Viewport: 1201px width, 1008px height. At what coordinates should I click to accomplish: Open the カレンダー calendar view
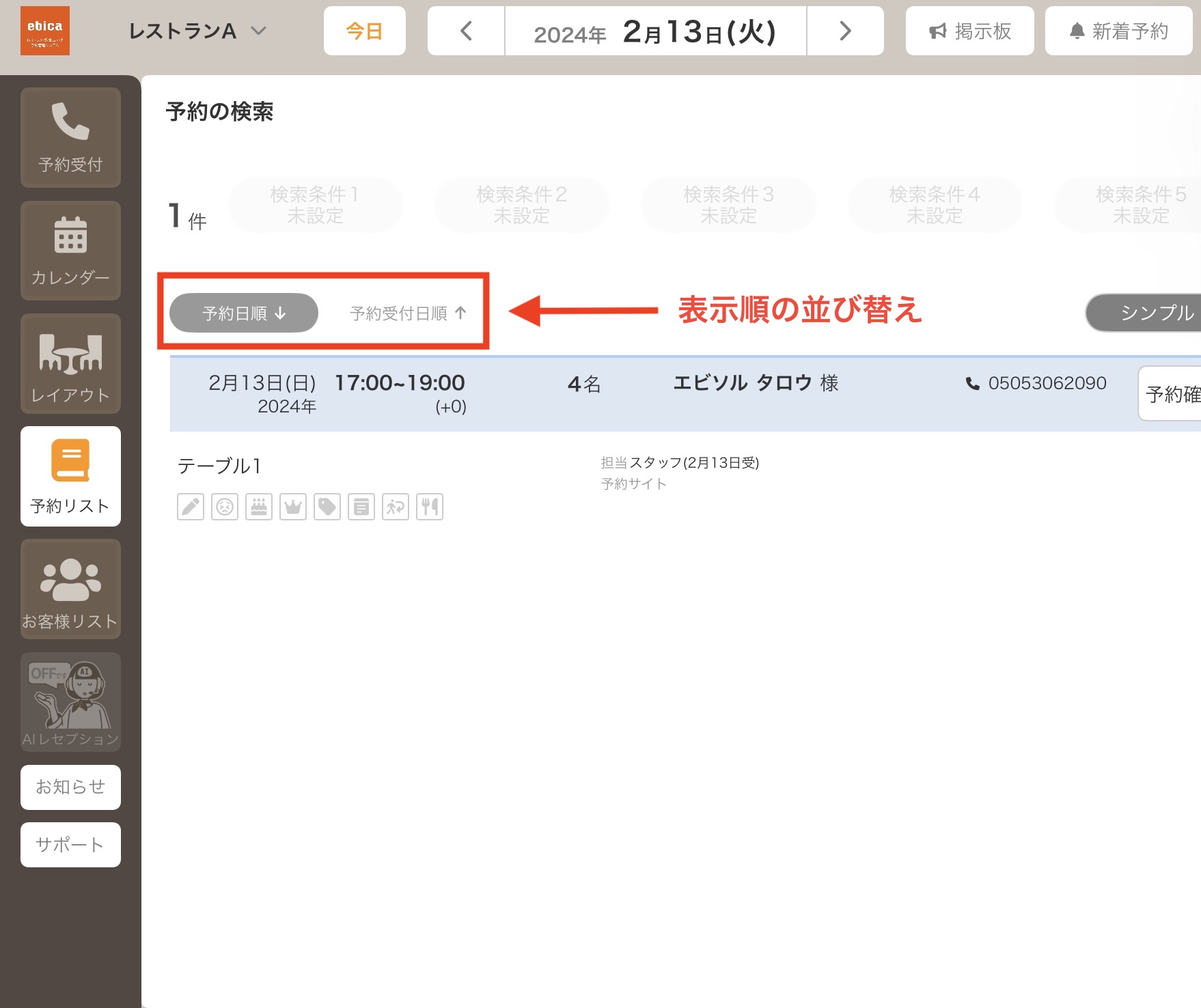coord(70,251)
